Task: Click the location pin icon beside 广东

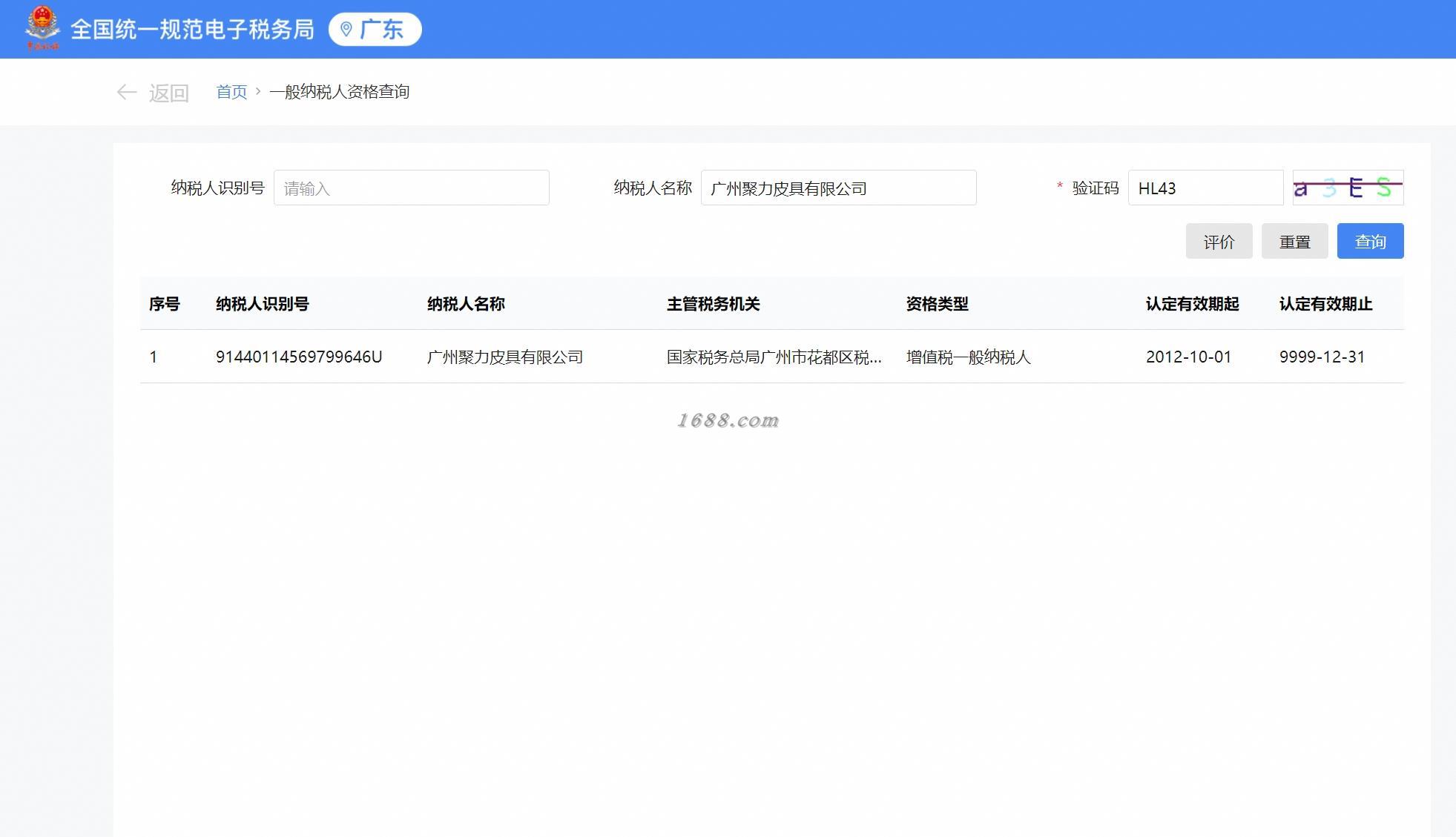Action: coord(346,30)
